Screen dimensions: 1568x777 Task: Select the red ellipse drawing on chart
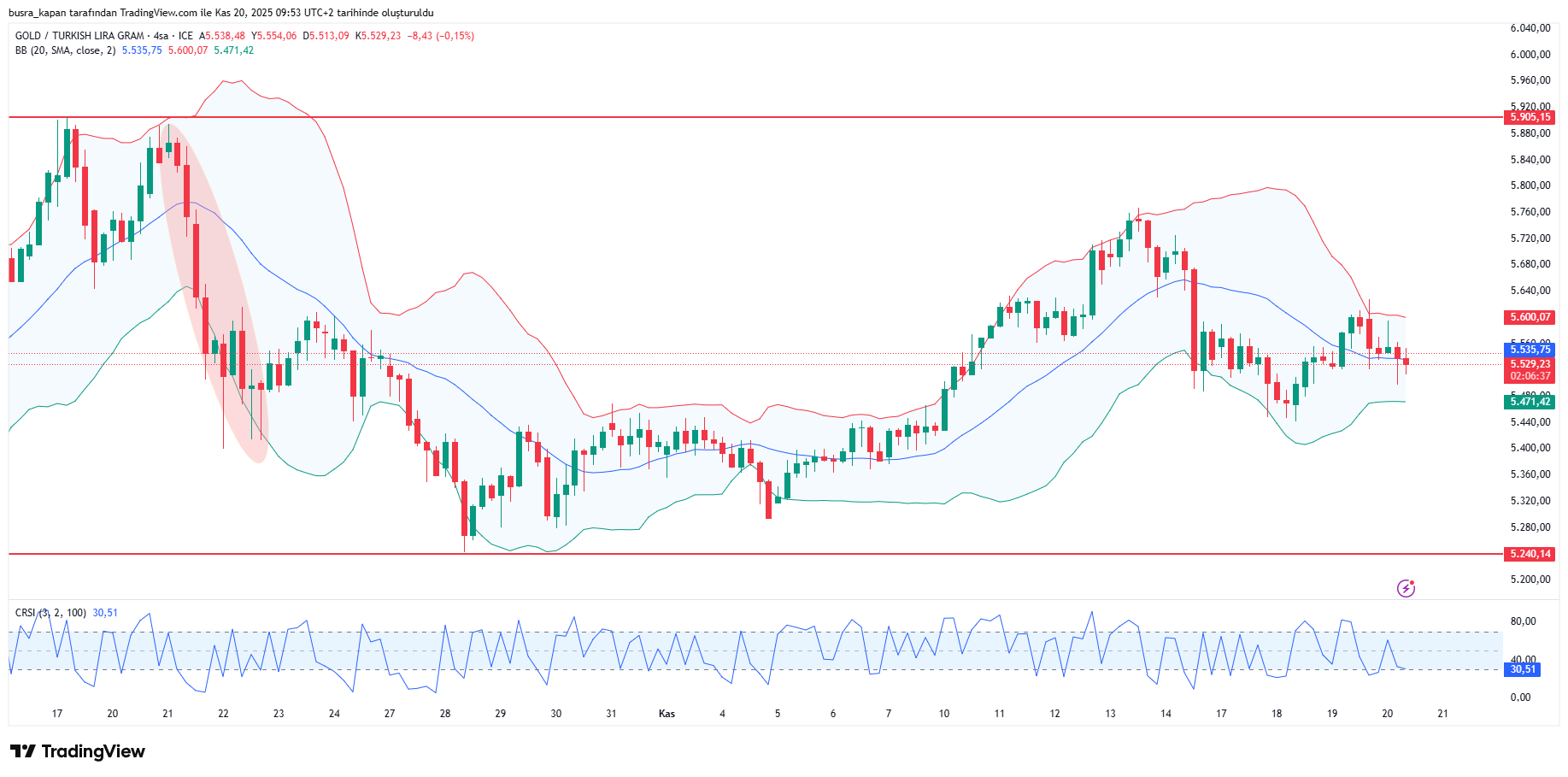coord(214,291)
